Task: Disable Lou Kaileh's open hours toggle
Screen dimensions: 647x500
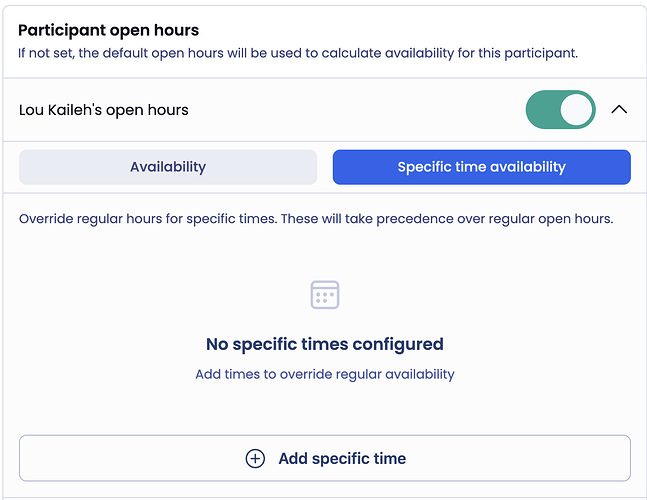Action: (560, 110)
